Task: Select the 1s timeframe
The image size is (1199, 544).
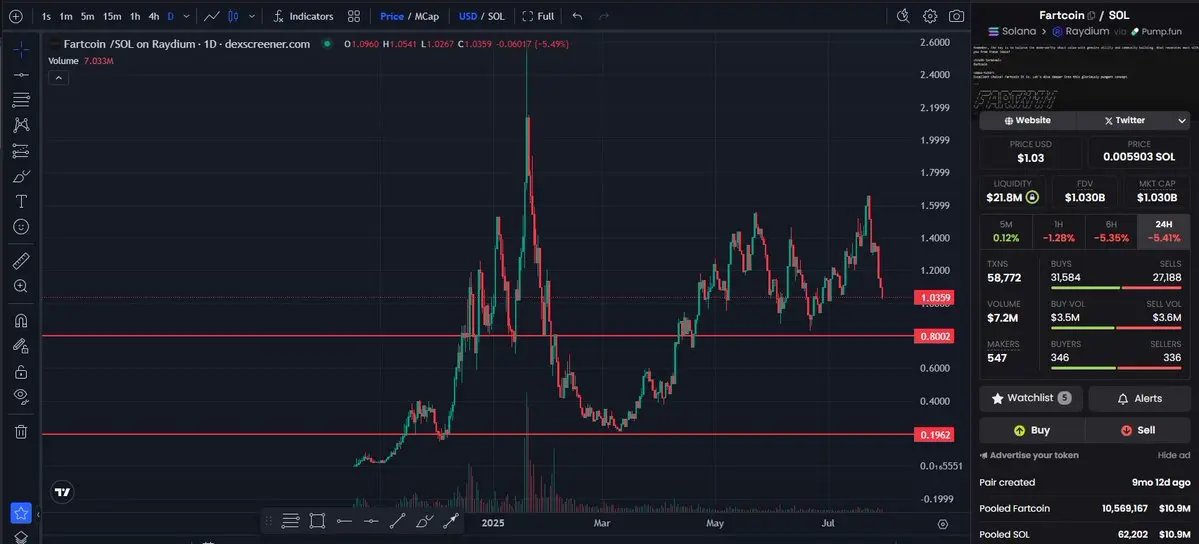Action: [47, 16]
